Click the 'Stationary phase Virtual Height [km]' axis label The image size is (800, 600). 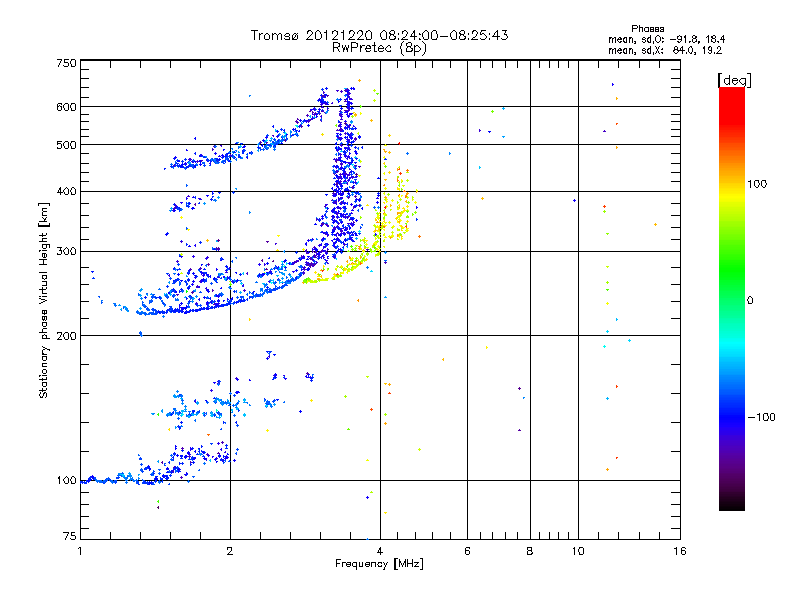point(43,300)
